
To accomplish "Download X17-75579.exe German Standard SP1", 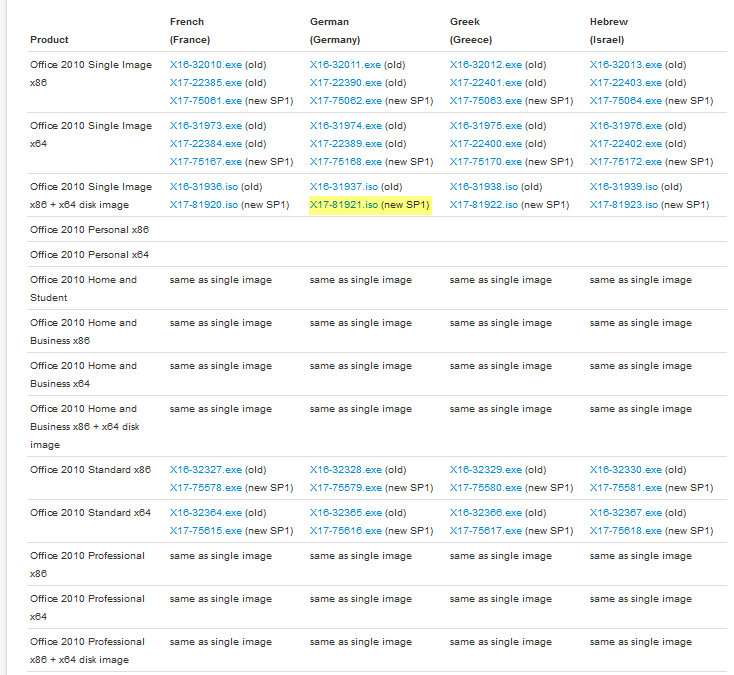I will [x=345, y=488].
